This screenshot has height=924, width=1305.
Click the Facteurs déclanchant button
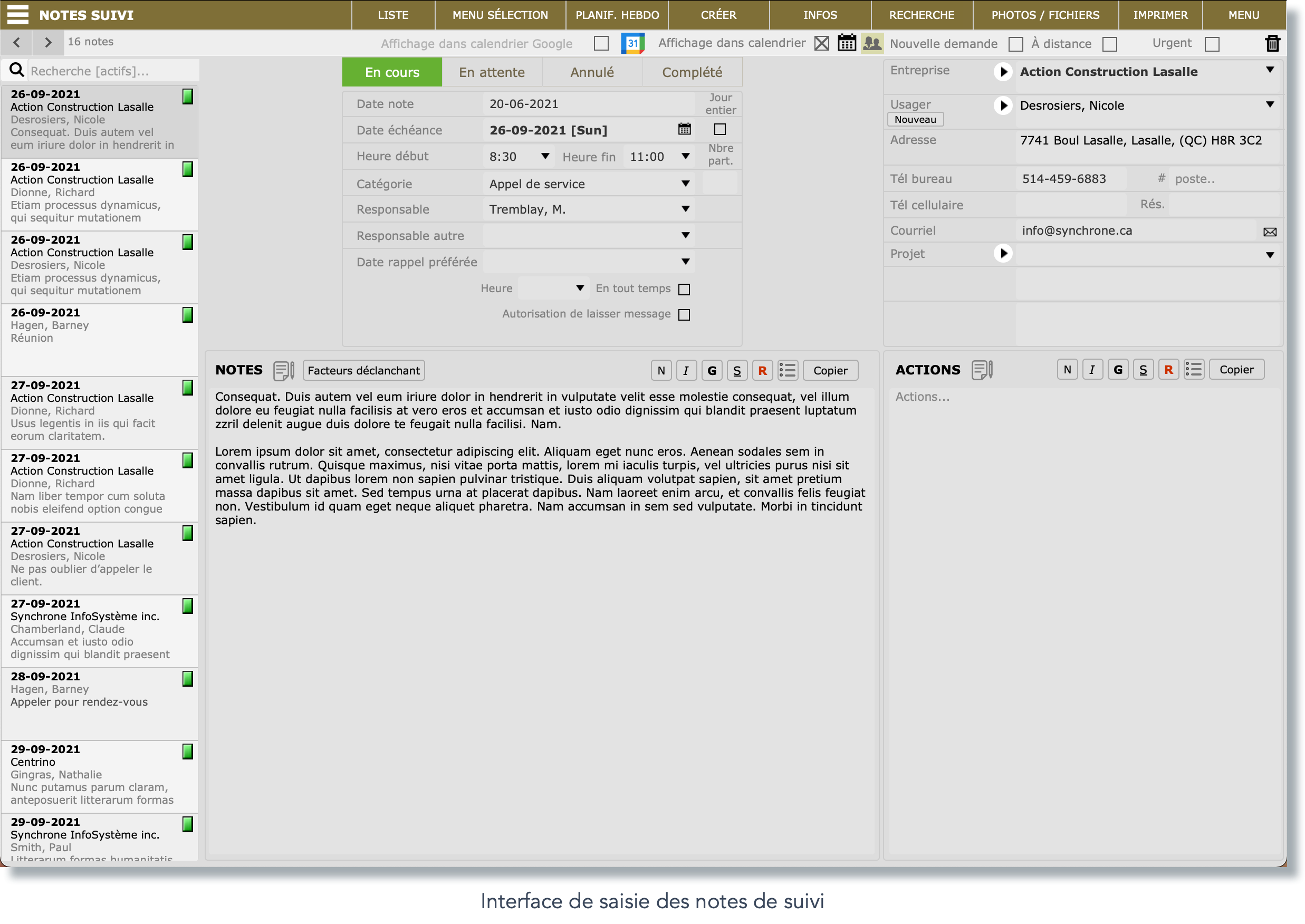coord(363,370)
